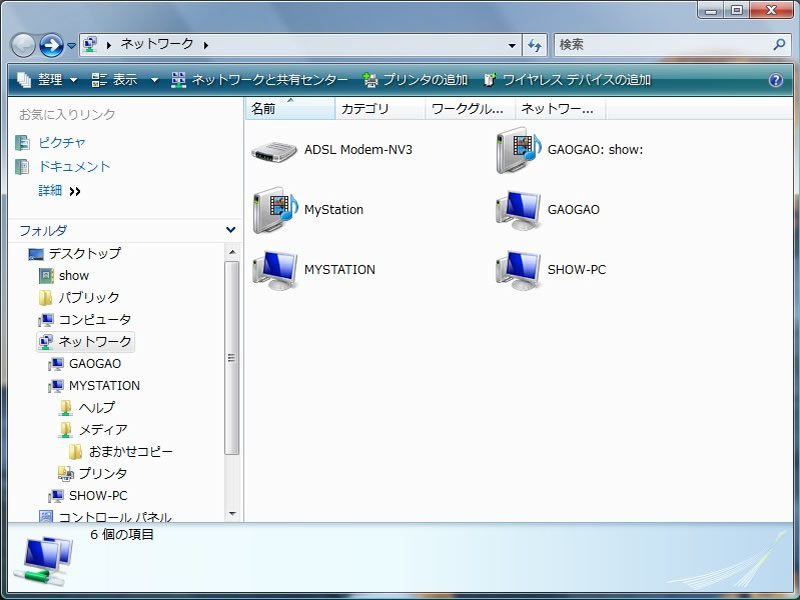Click the refresh button beside address bar
The image size is (800, 600).
click(535, 45)
